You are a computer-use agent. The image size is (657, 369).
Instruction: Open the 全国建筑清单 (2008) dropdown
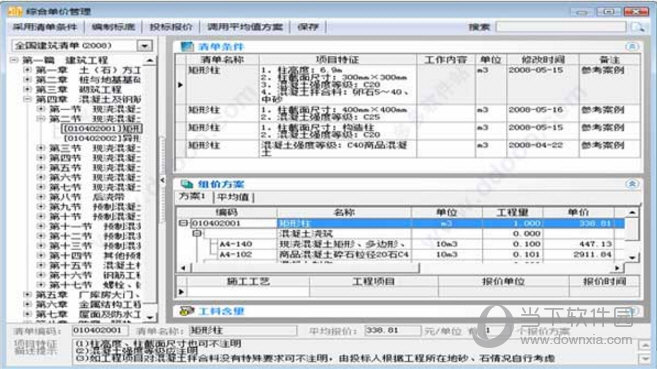(145, 46)
